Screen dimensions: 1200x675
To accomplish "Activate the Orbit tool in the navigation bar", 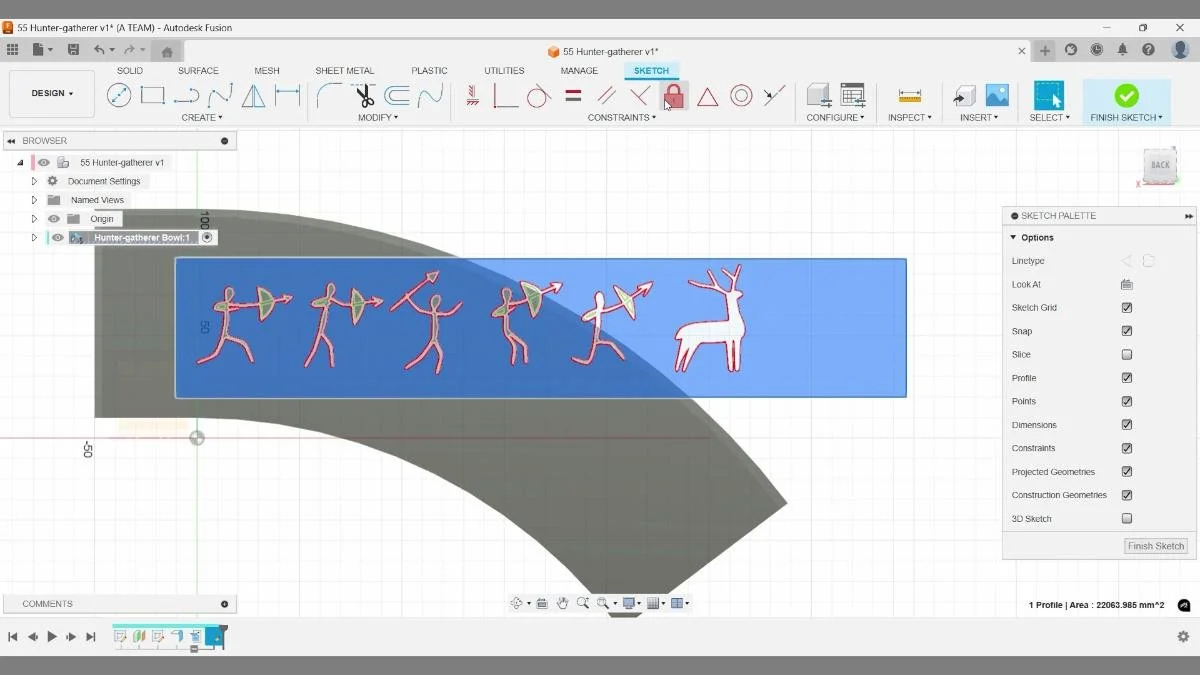I will point(517,602).
